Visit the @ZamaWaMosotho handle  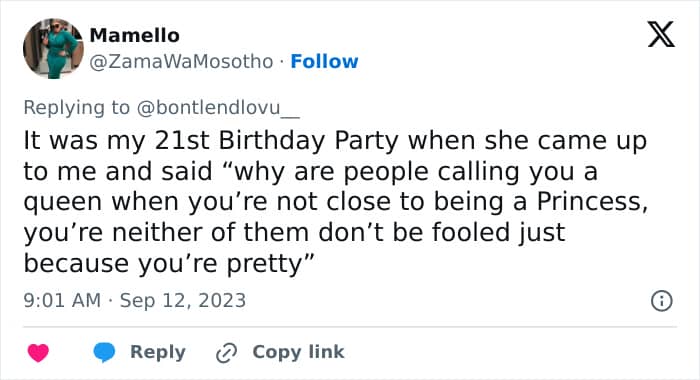[181, 62]
